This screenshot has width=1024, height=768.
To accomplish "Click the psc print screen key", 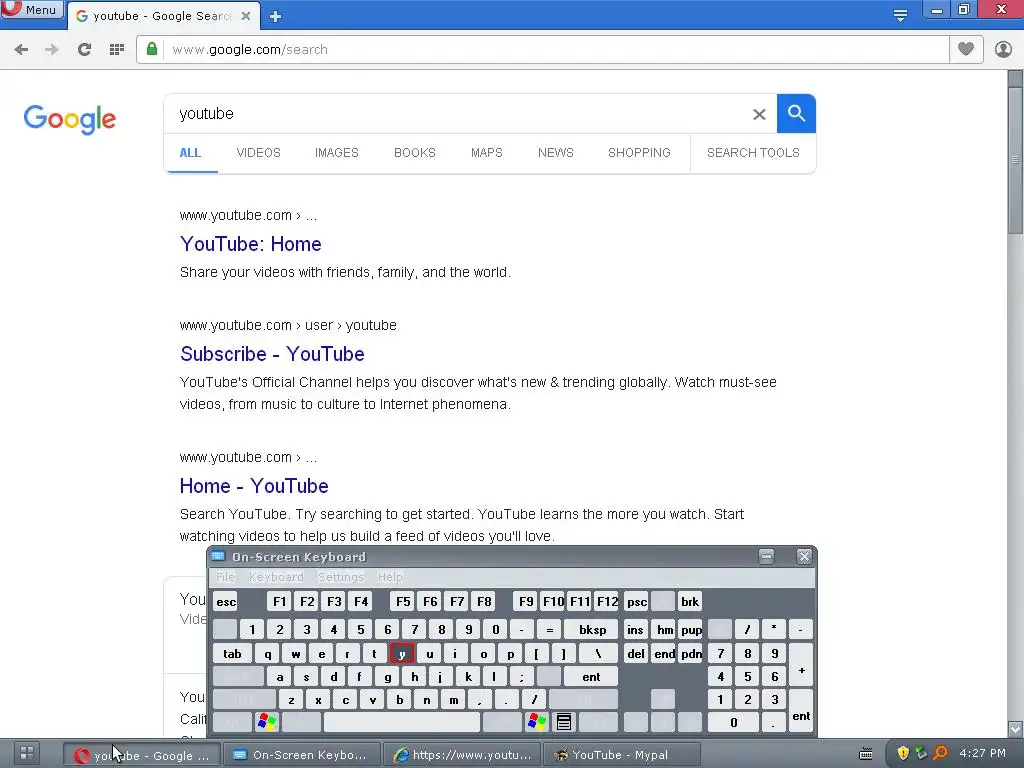I will (637, 601).
